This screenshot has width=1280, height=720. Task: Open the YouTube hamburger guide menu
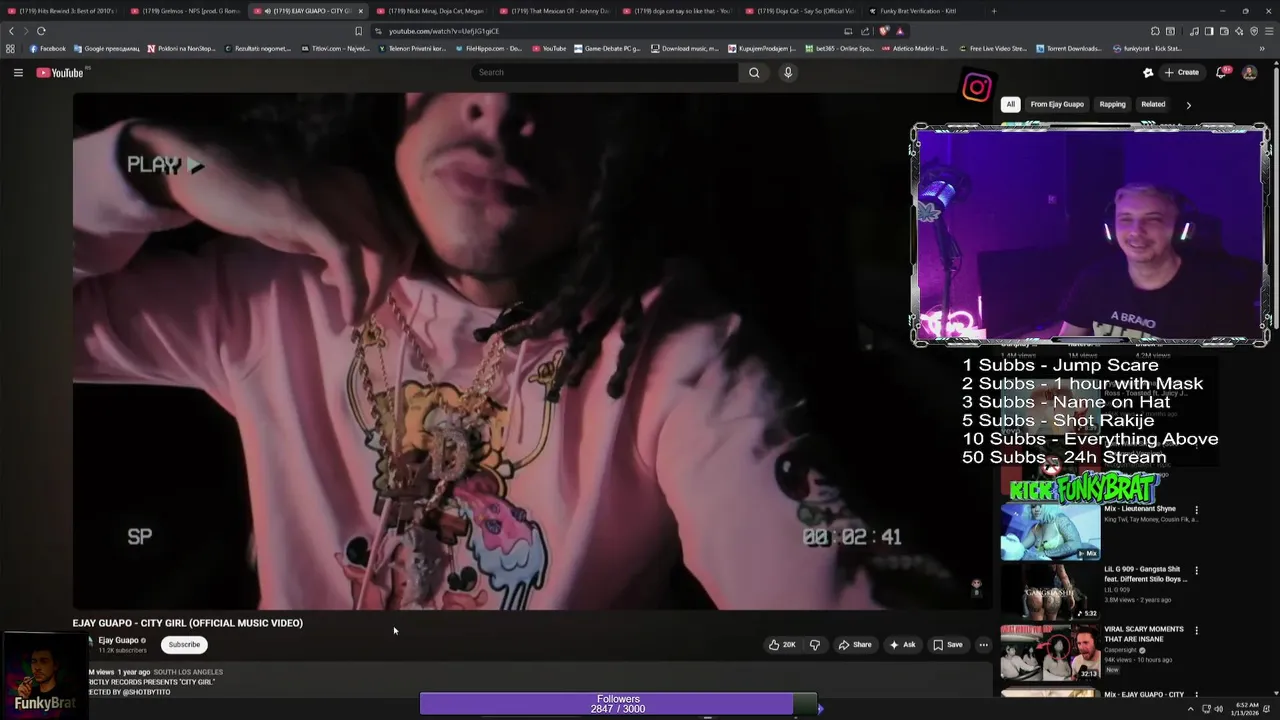pos(18,72)
